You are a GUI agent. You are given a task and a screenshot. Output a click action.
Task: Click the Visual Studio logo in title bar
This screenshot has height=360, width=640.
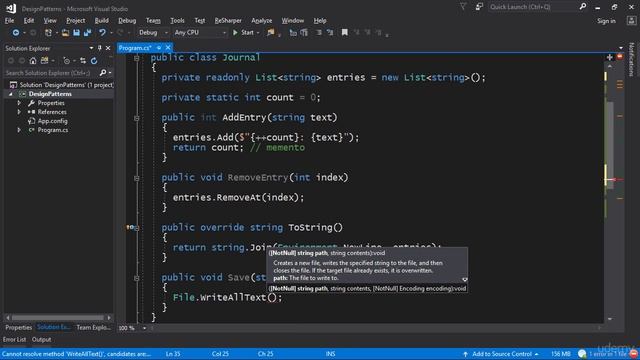[11, 8]
